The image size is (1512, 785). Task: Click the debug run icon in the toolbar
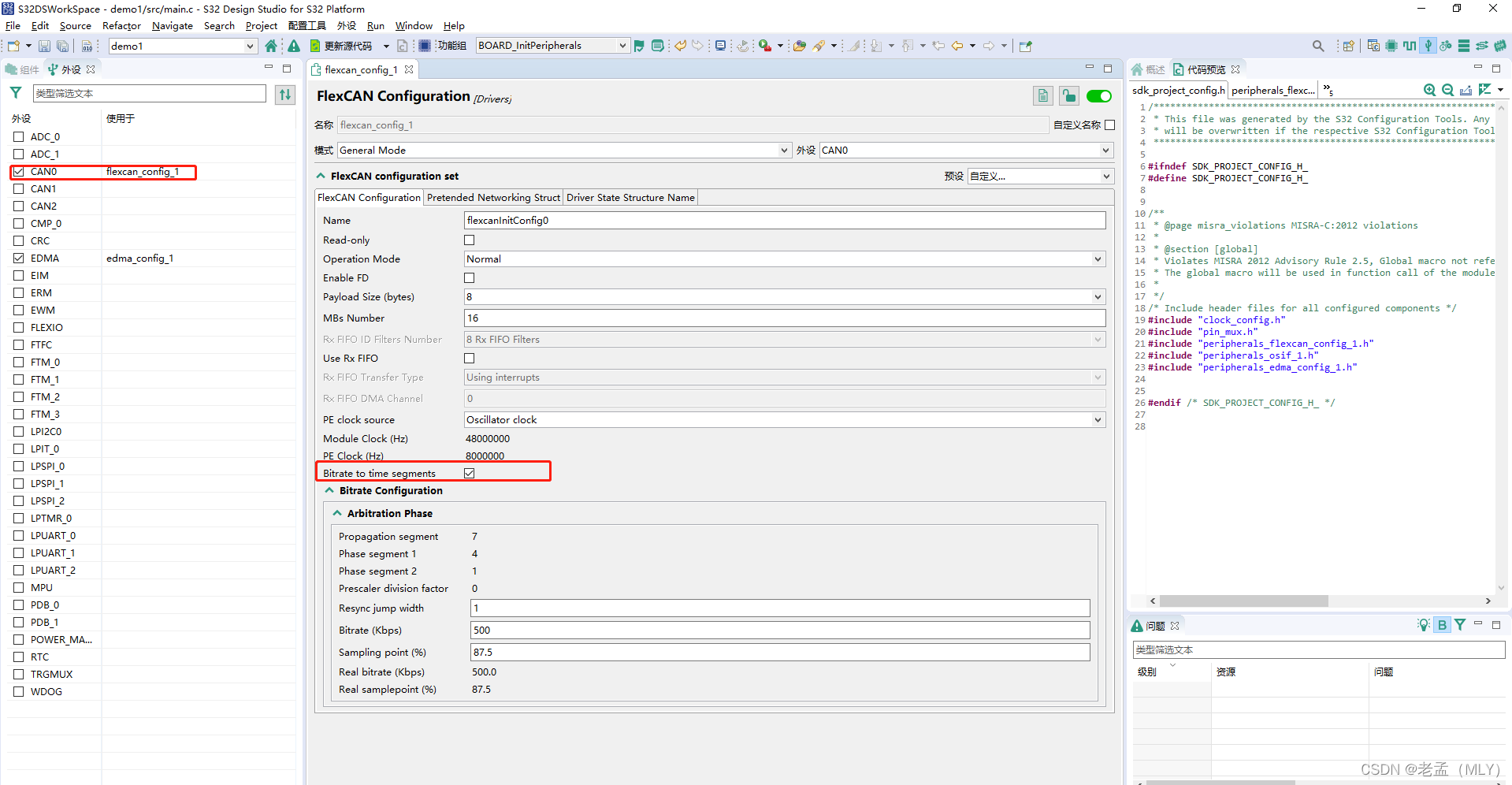764,46
